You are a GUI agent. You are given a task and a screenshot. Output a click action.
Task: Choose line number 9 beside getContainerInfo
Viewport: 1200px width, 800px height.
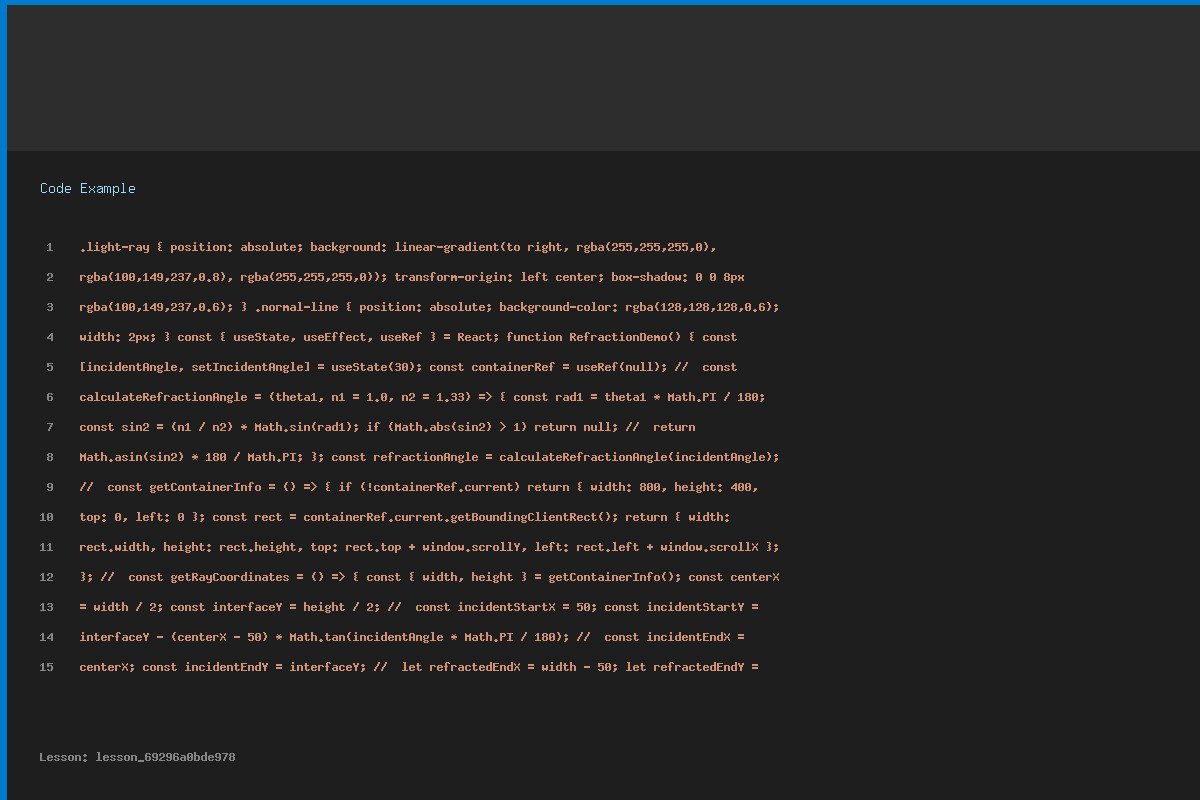point(49,487)
